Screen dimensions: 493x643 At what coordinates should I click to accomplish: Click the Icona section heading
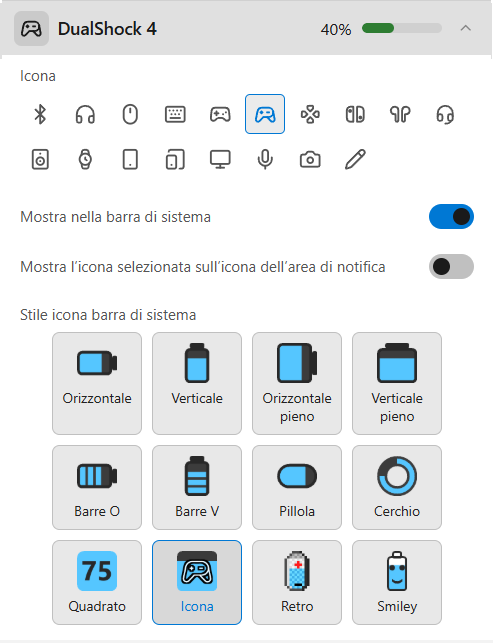pos(38,76)
